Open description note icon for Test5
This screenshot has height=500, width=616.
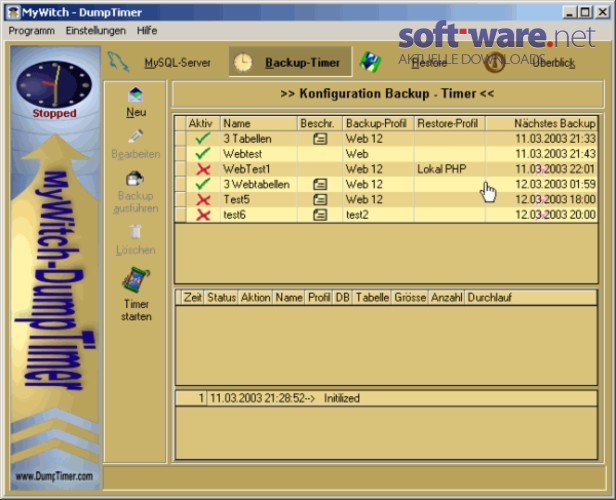[320, 200]
